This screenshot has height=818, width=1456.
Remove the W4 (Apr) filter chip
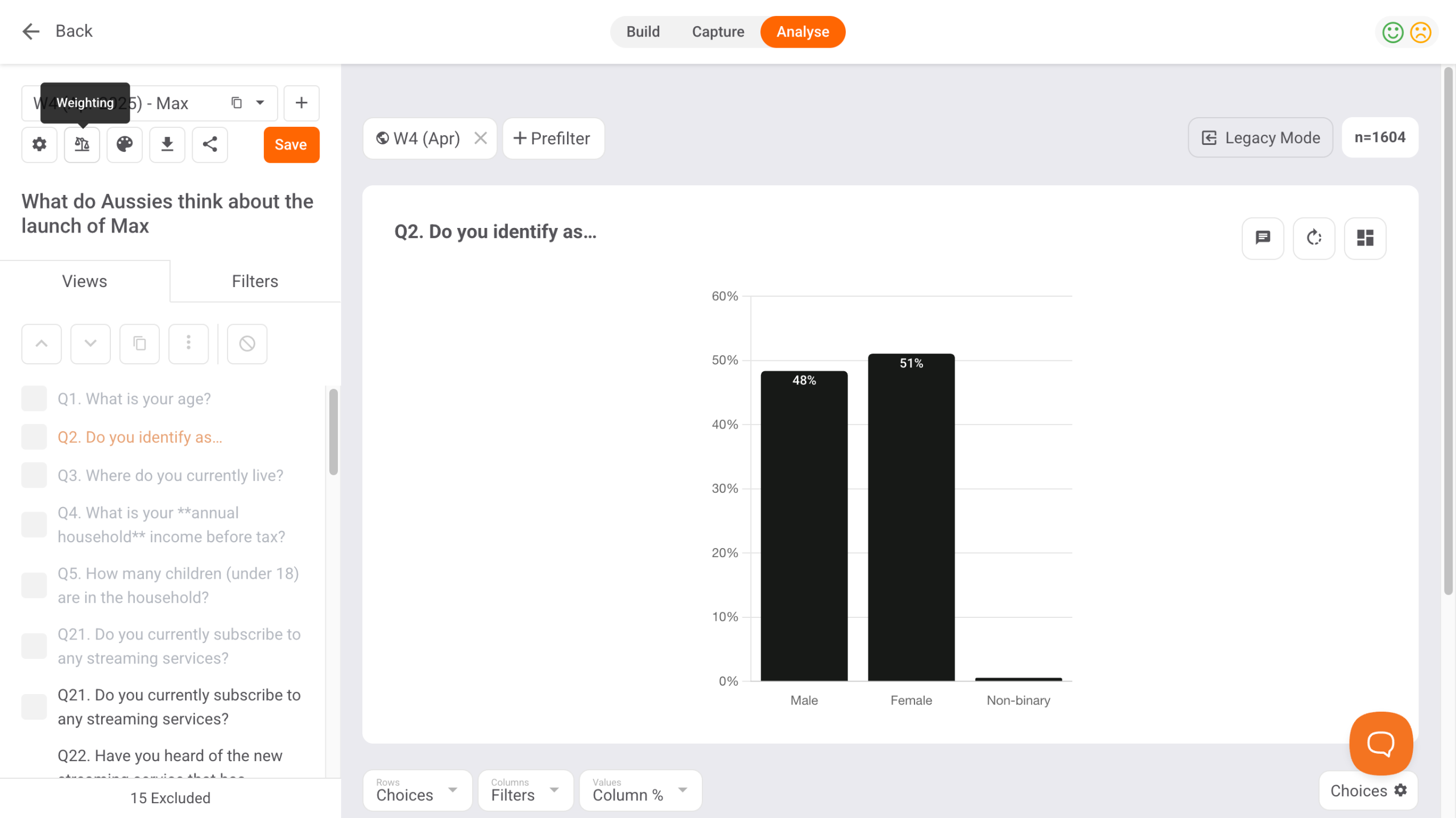pos(481,138)
